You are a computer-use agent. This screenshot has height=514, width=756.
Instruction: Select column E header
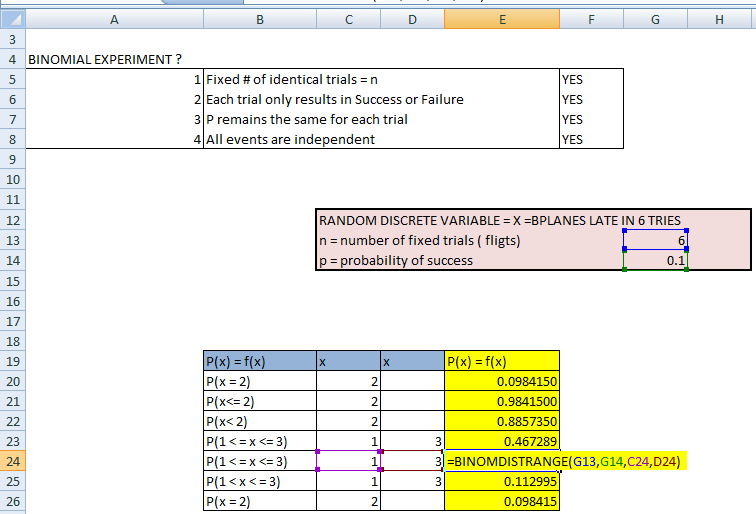pyautogui.click(x=501, y=20)
